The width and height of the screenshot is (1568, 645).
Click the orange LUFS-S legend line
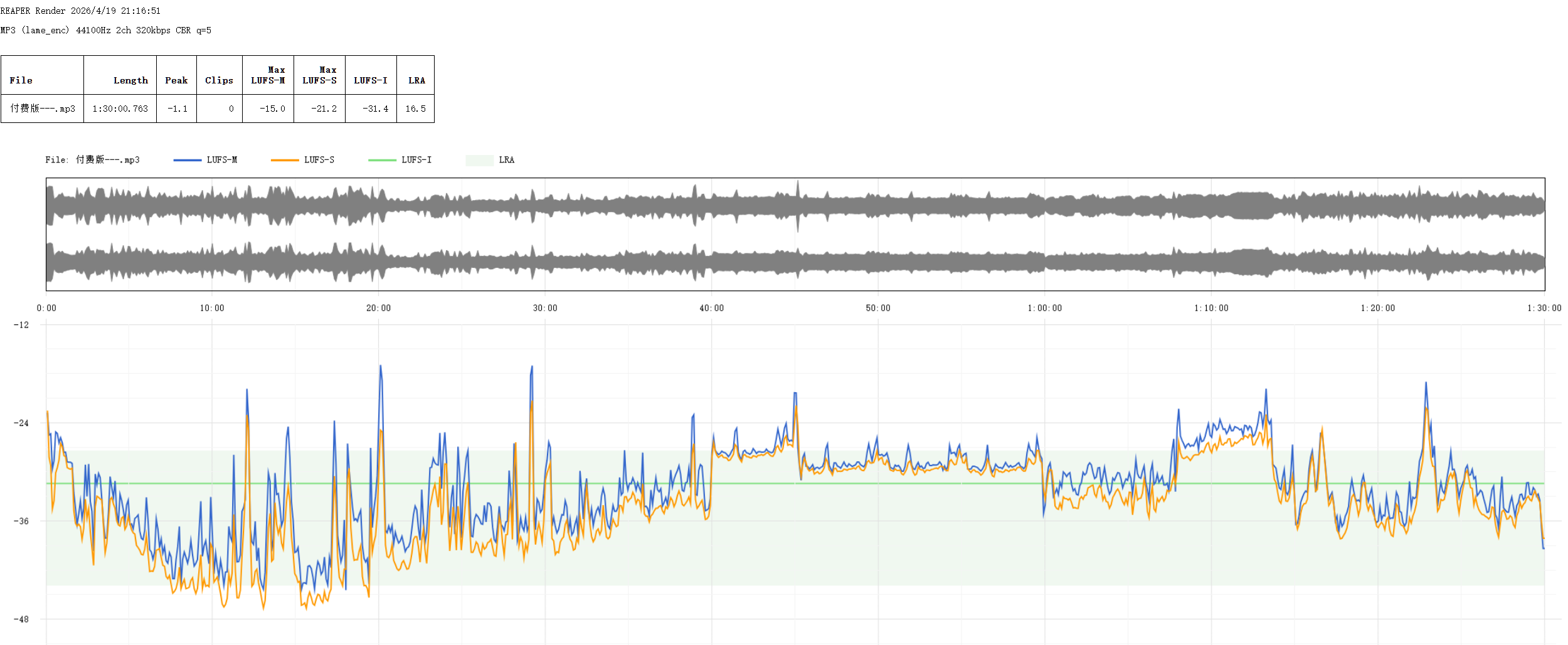(x=285, y=161)
